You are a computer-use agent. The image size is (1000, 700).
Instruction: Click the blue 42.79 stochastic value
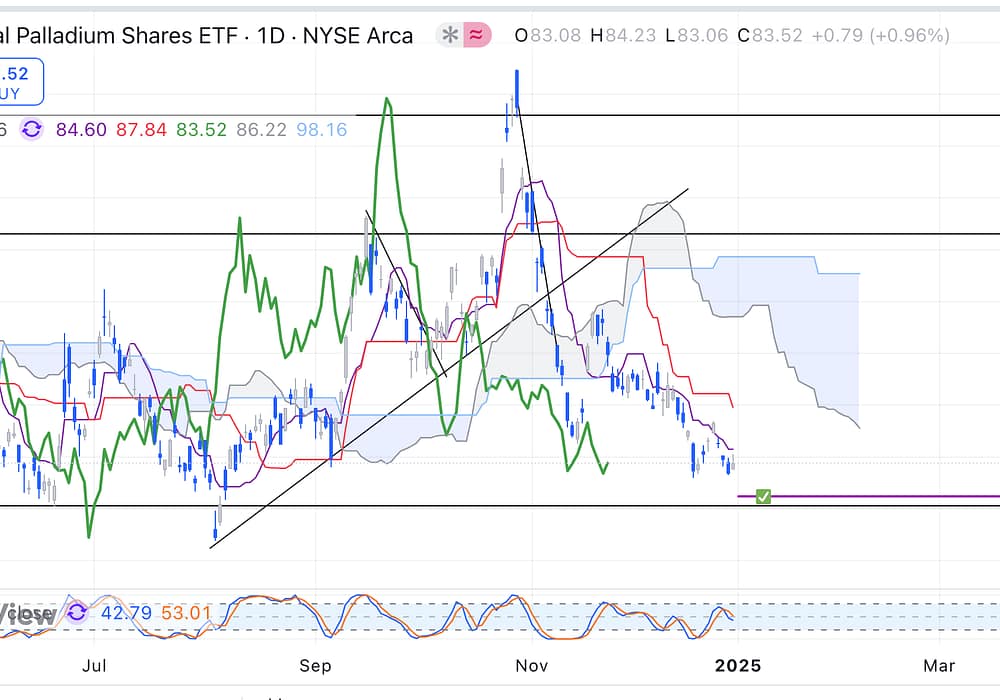tap(120, 612)
